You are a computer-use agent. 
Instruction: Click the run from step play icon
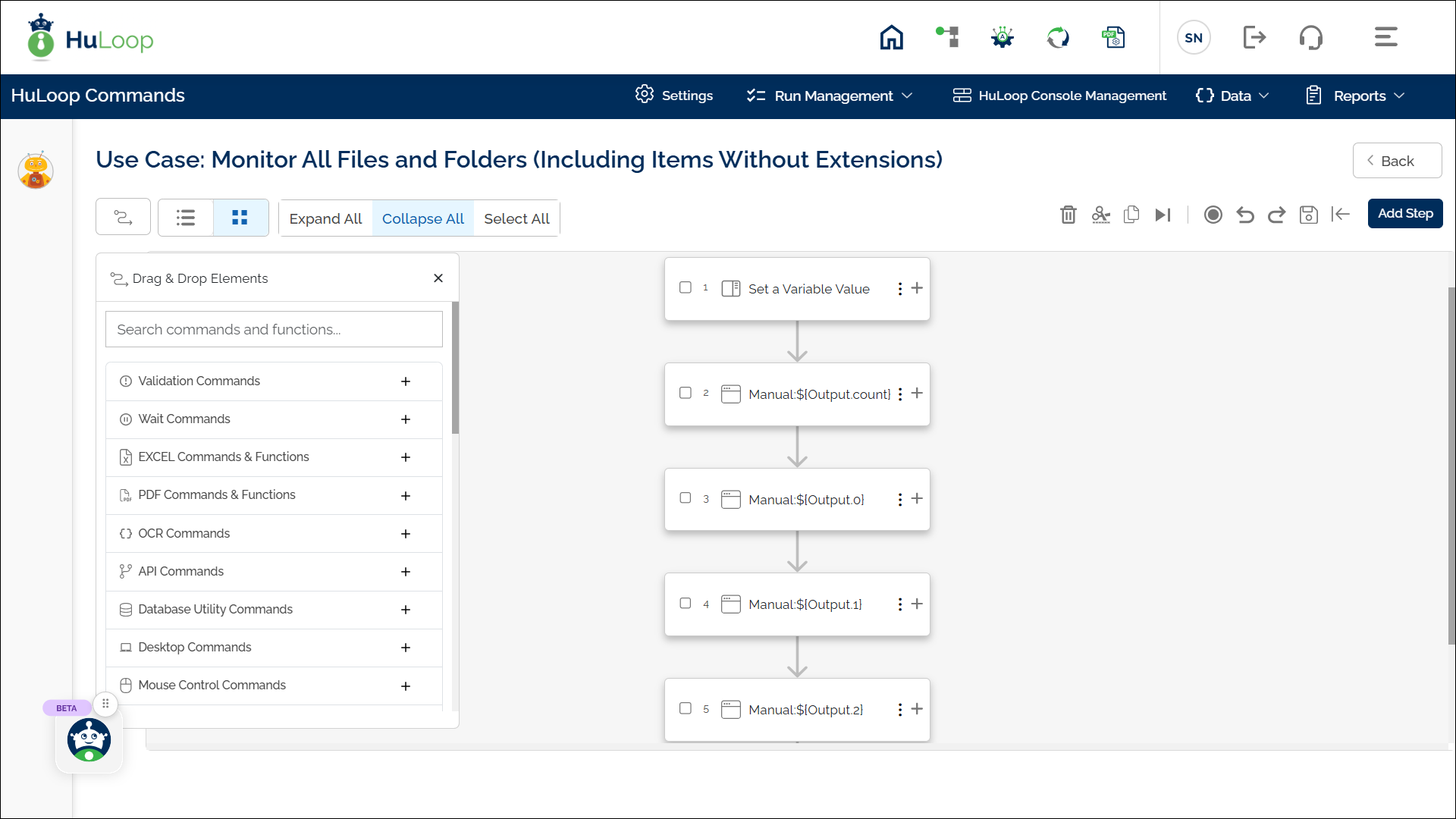1163,215
